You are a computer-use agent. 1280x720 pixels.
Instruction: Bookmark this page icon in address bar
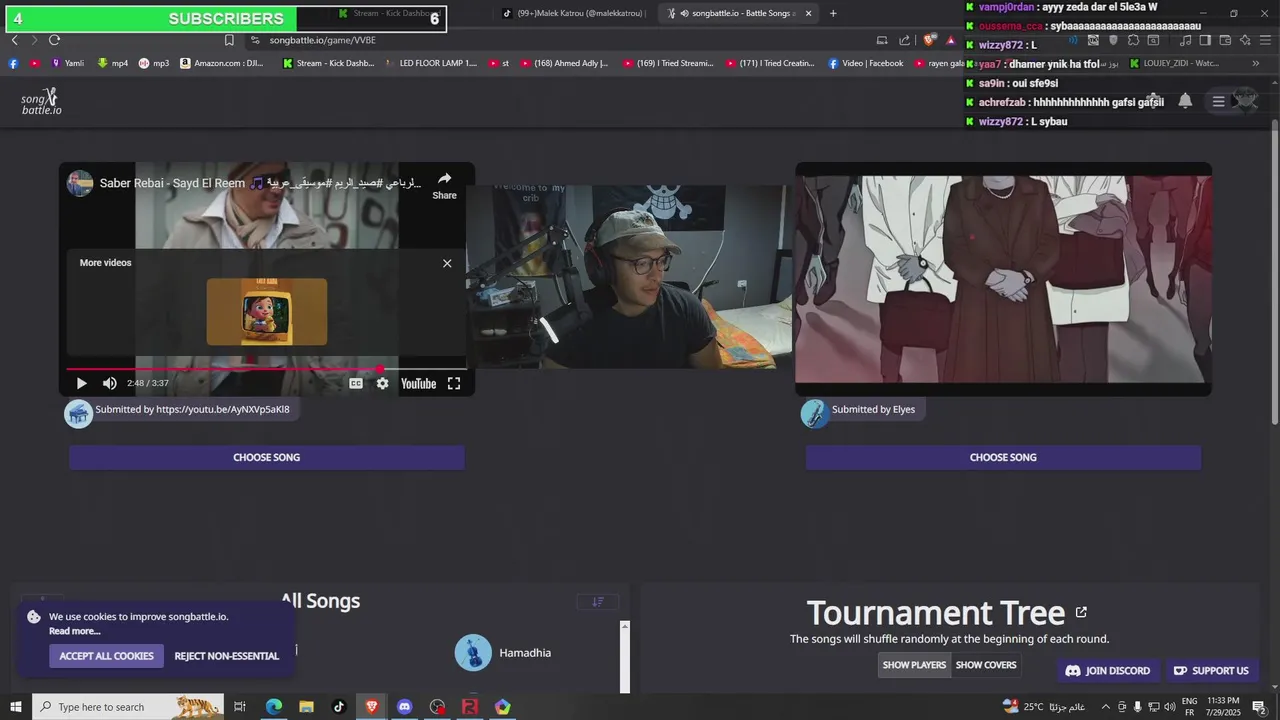point(229,40)
